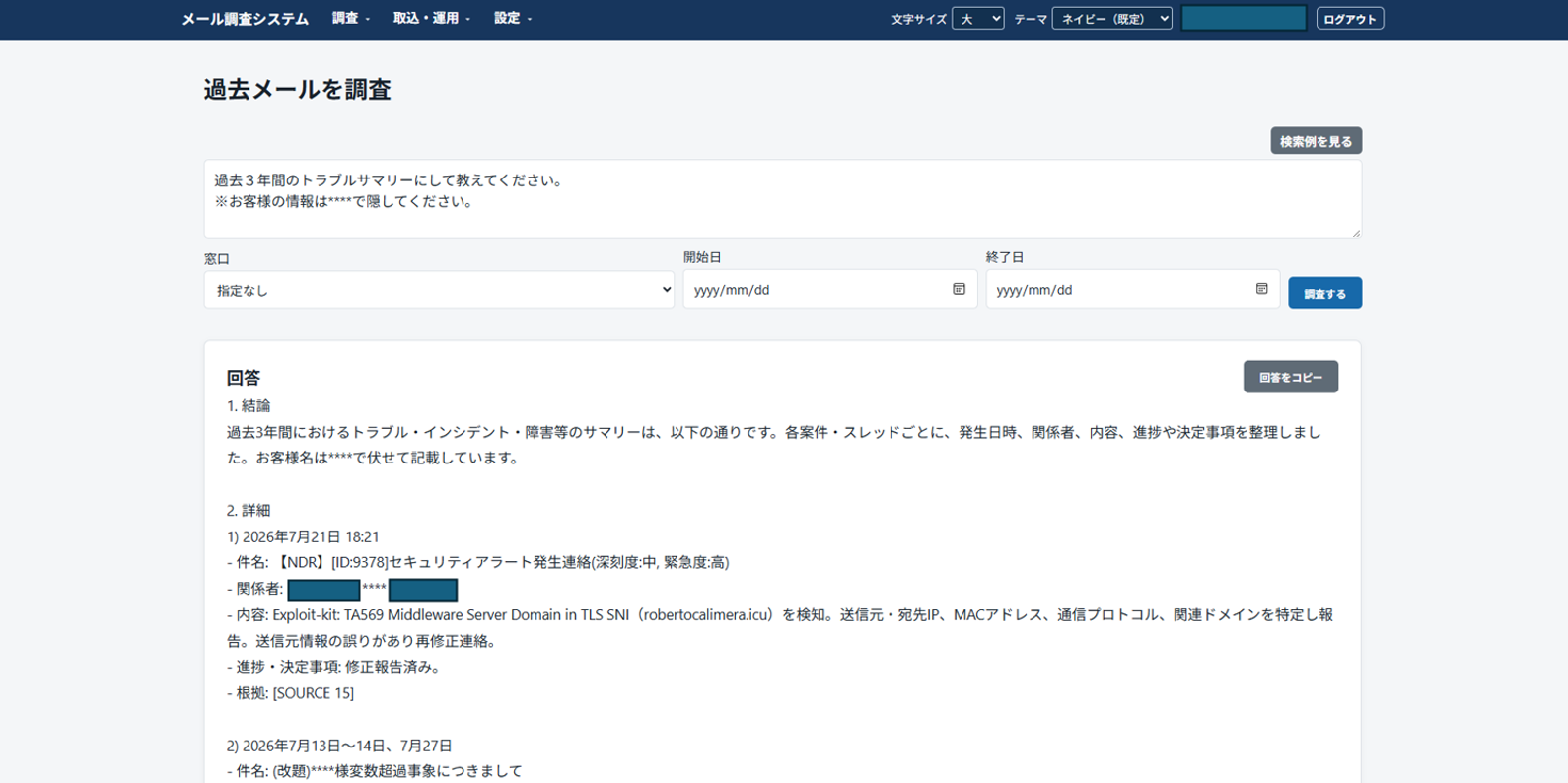Click the "2. 詳細" line
The width and height of the screenshot is (1568, 783).
point(249,510)
